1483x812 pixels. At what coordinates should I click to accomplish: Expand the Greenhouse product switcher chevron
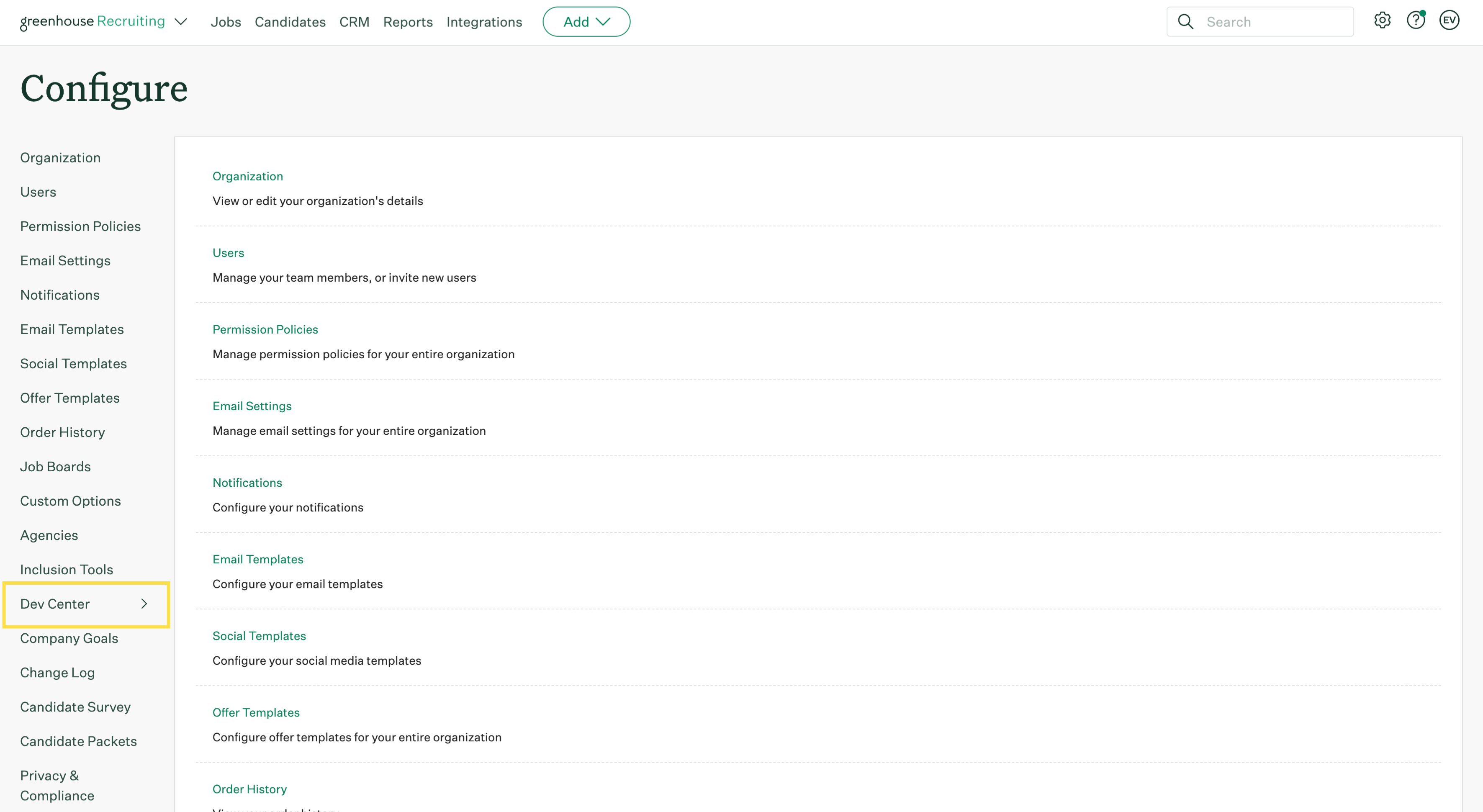pos(181,22)
